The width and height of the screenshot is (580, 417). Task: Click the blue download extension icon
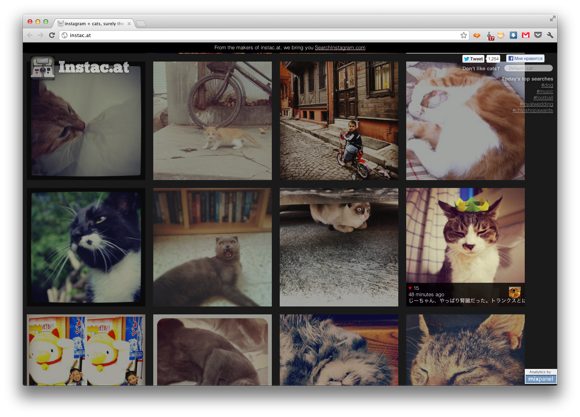(513, 35)
